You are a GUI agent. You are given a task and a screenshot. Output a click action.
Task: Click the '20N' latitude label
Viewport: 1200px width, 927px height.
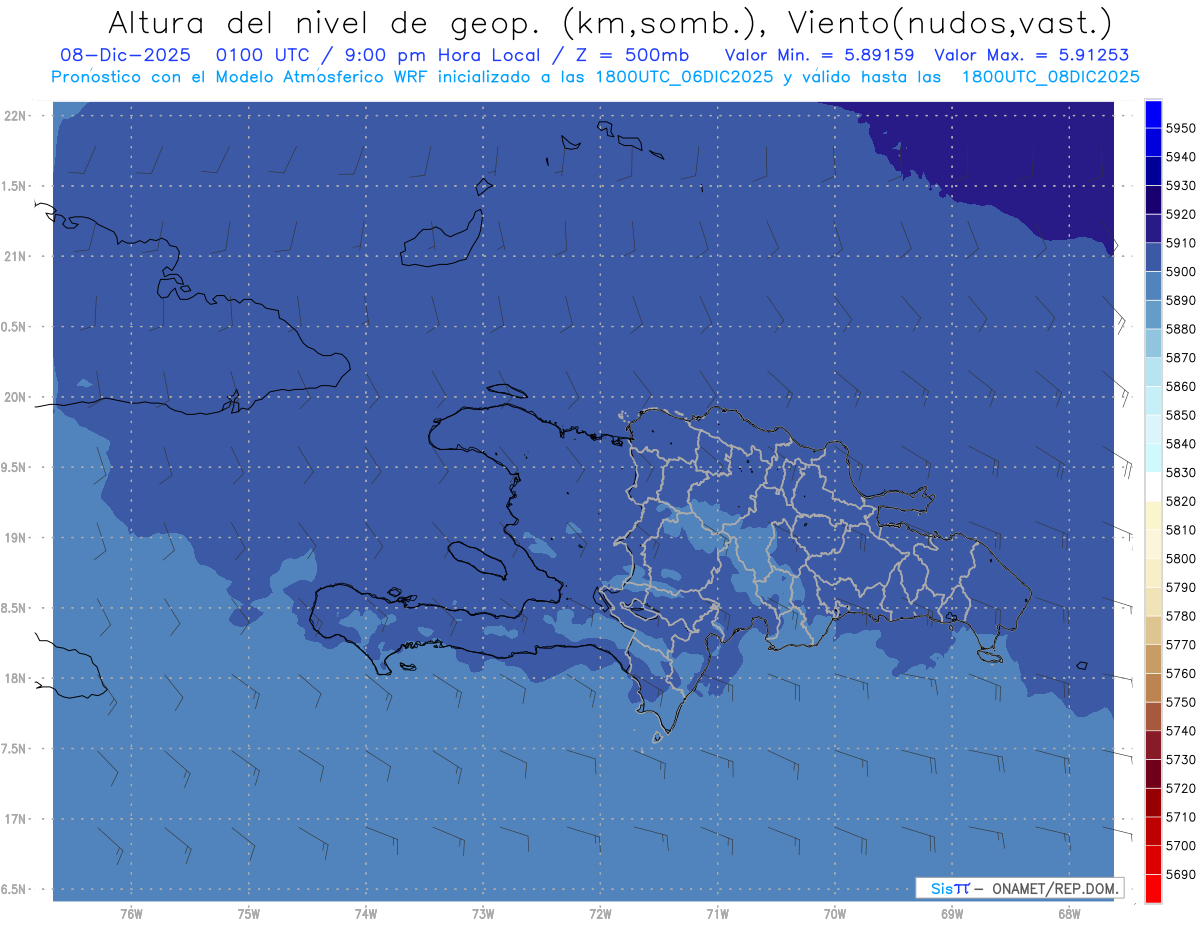pyautogui.click(x=15, y=397)
